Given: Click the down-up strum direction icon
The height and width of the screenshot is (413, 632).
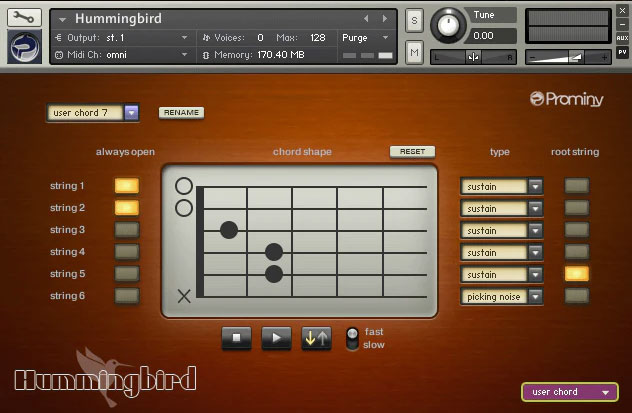Looking at the screenshot, I should [x=316, y=338].
